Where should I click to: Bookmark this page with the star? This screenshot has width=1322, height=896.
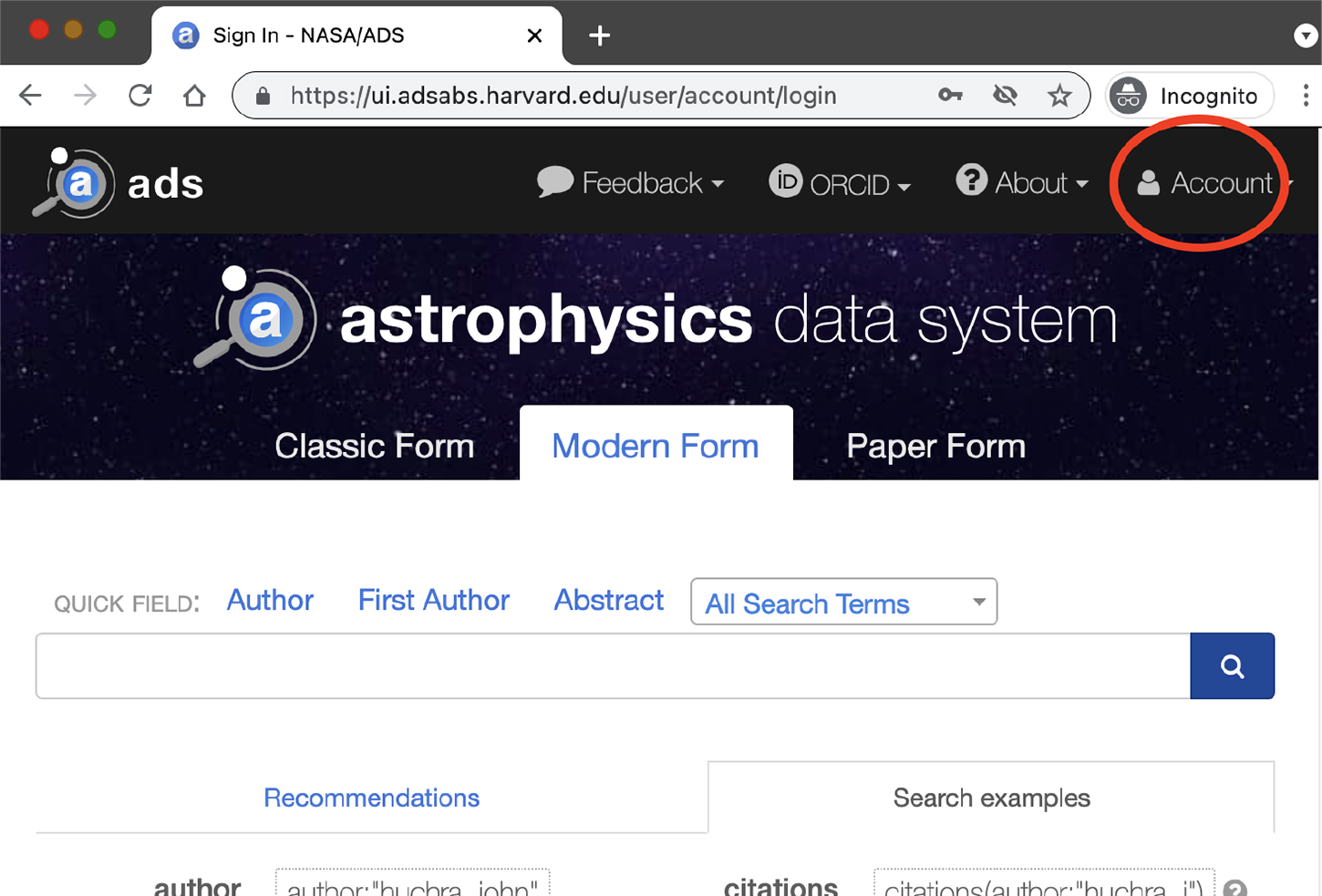coord(1059,95)
